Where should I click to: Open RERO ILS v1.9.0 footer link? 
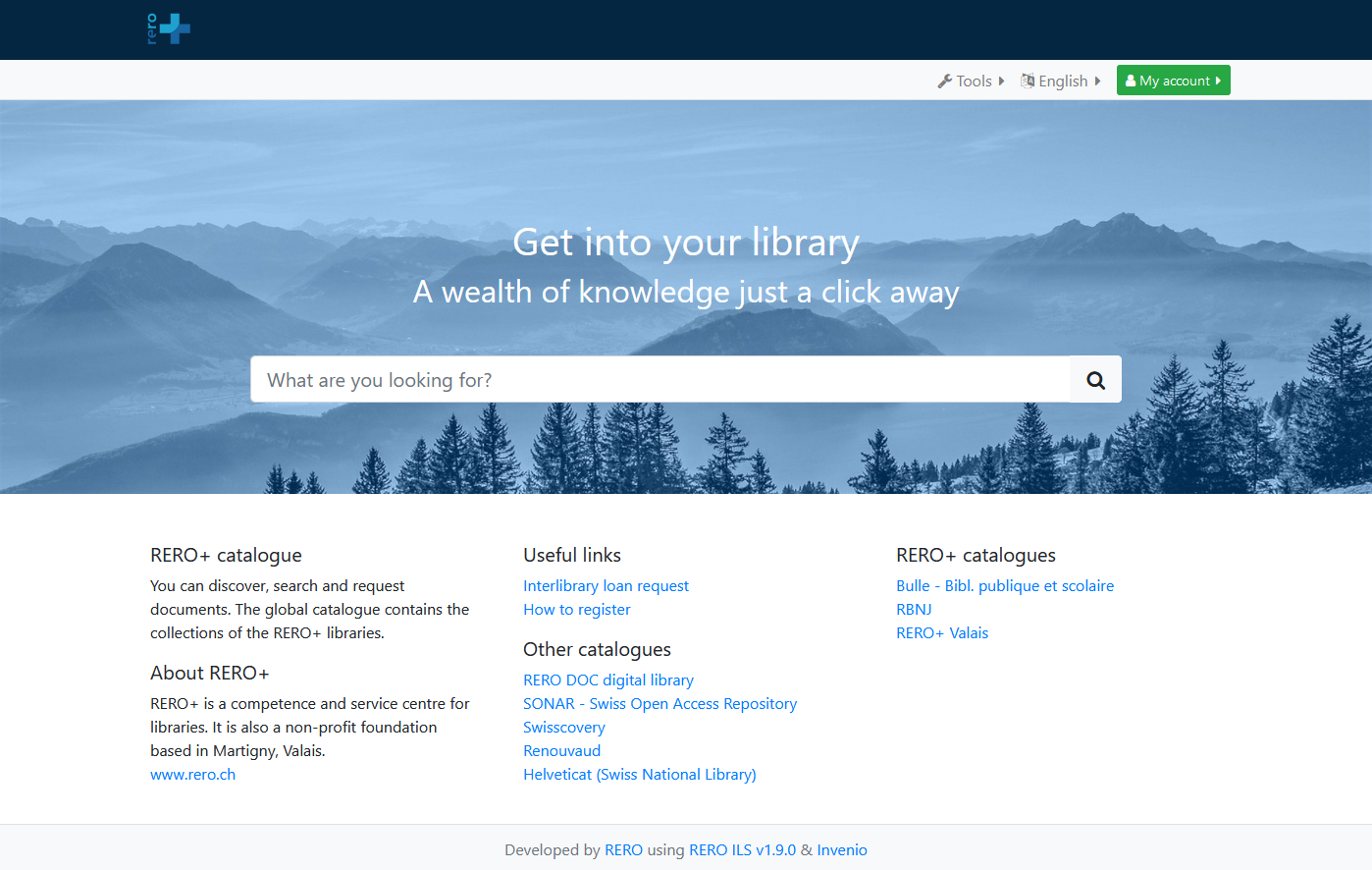click(x=742, y=850)
